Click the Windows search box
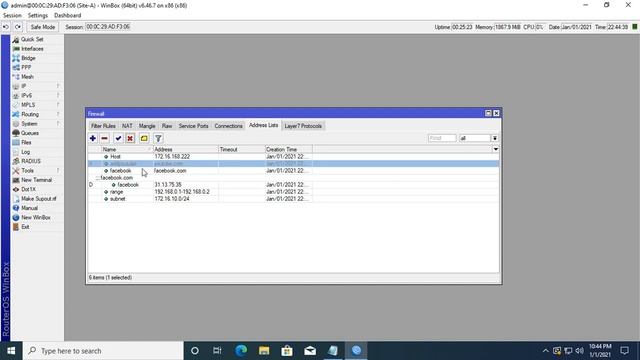 [x=103, y=351]
